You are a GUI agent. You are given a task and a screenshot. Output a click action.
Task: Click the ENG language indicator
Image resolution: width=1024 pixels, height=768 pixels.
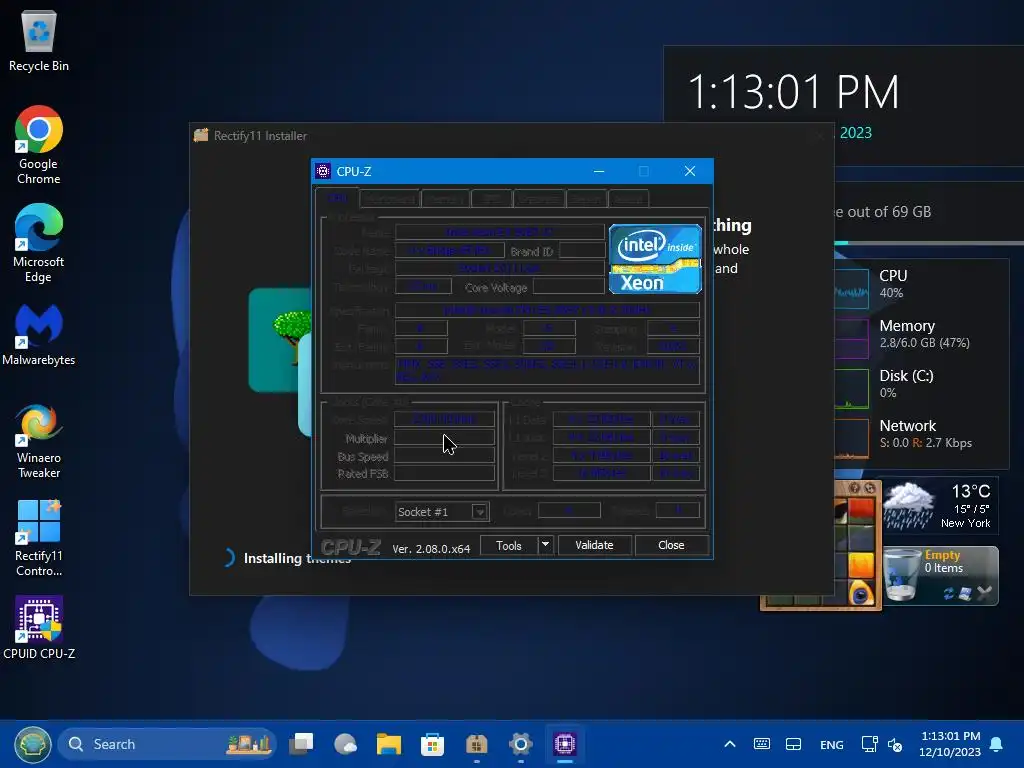pos(831,744)
